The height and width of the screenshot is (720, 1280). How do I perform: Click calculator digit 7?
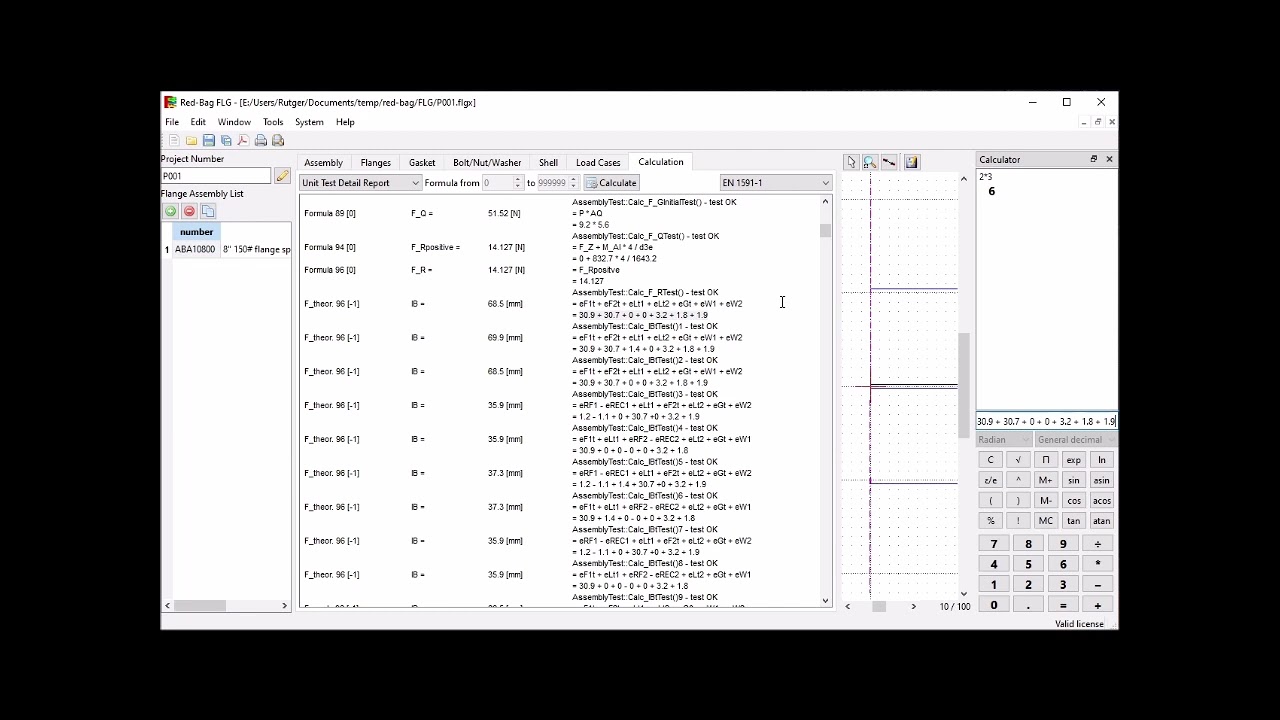994,544
